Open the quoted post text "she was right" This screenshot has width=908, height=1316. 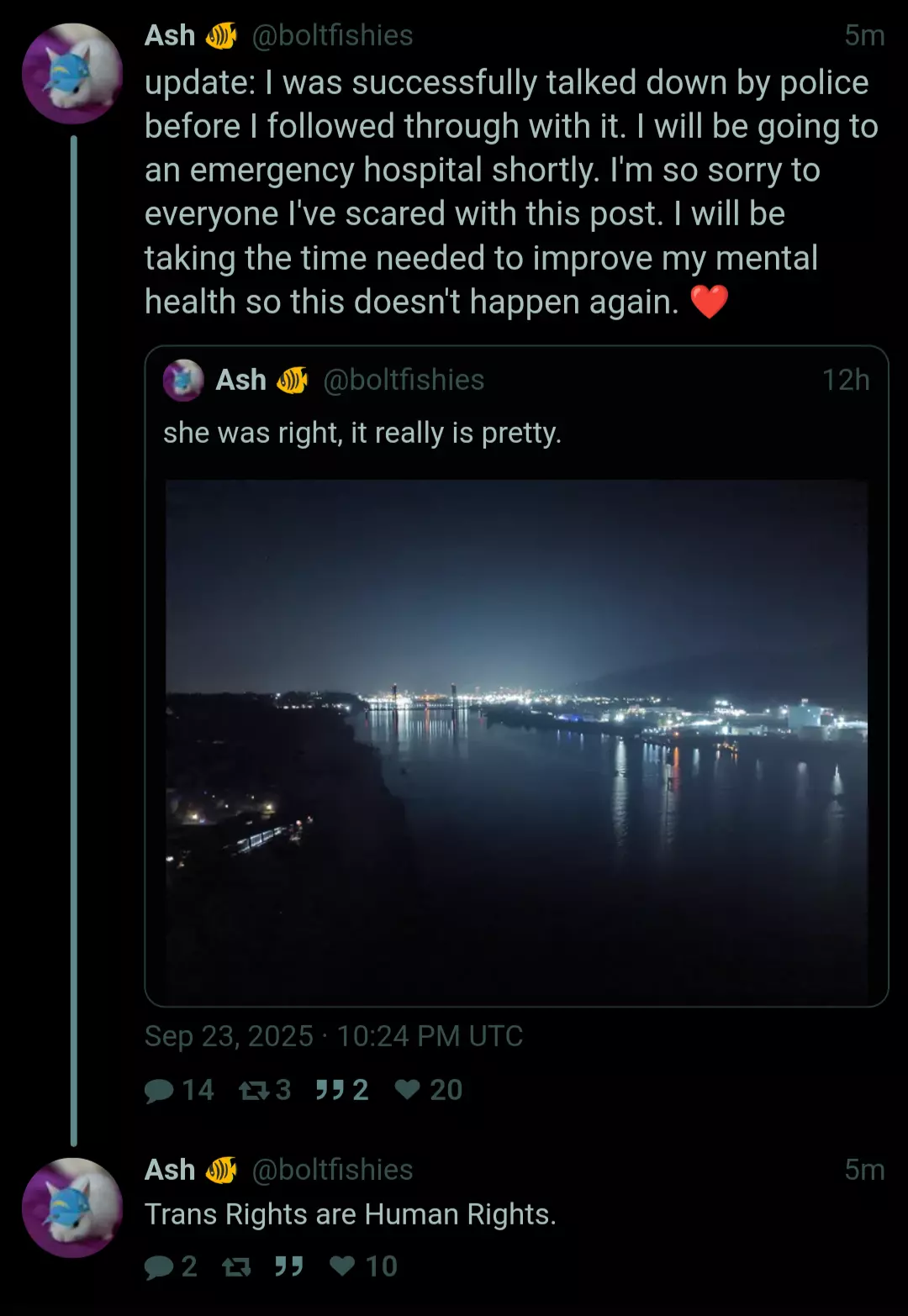click(362, 433)
